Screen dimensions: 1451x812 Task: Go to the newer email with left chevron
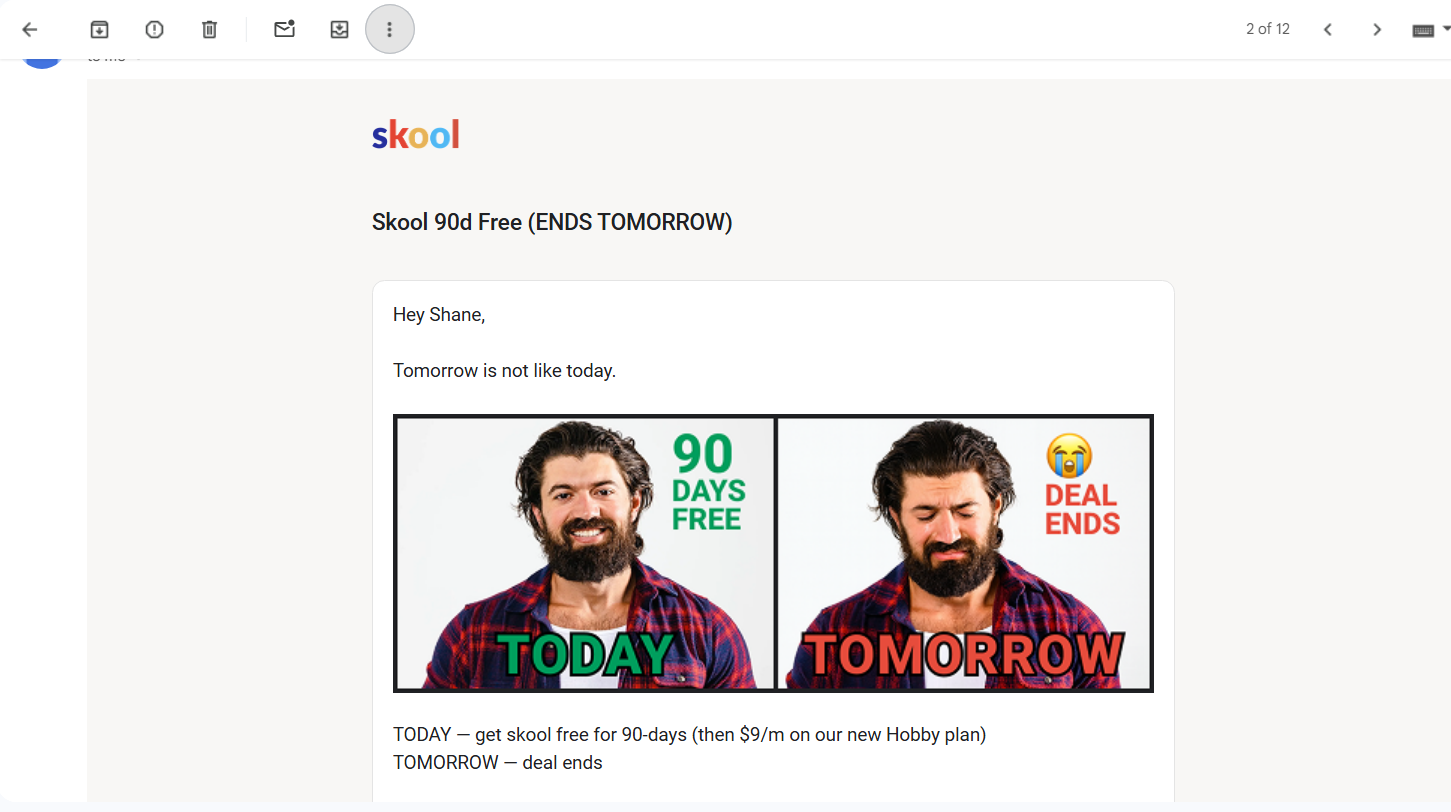pos(1328,30)
